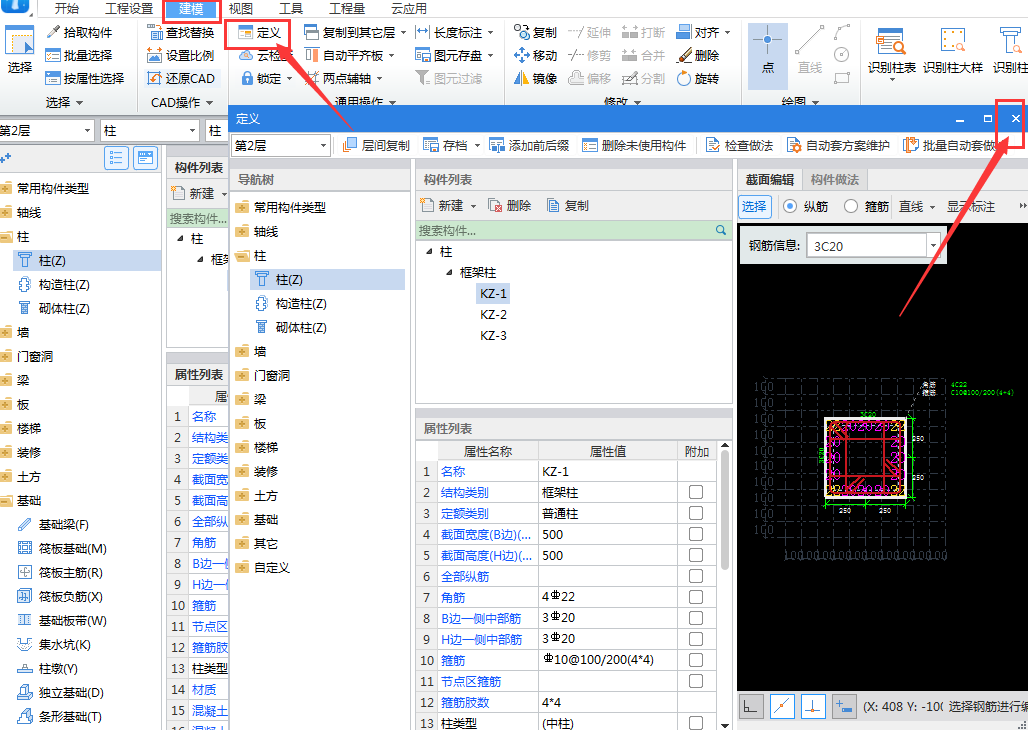Click 显示标注 in the section editor toolbar
This screenshot has height=730, width=1028.
[970, 206]
